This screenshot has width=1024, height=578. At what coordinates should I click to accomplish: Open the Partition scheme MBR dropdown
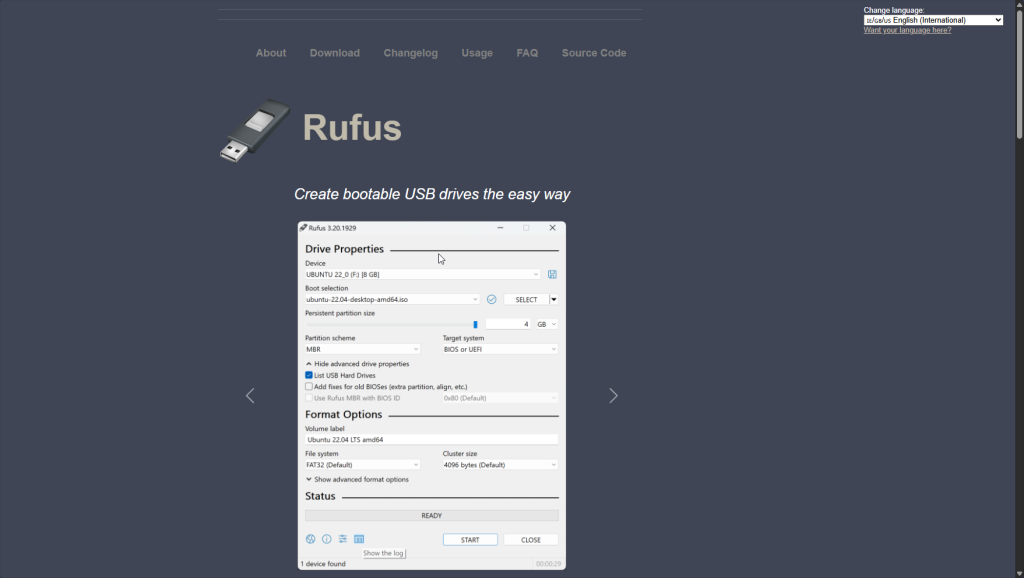(362, 349)
